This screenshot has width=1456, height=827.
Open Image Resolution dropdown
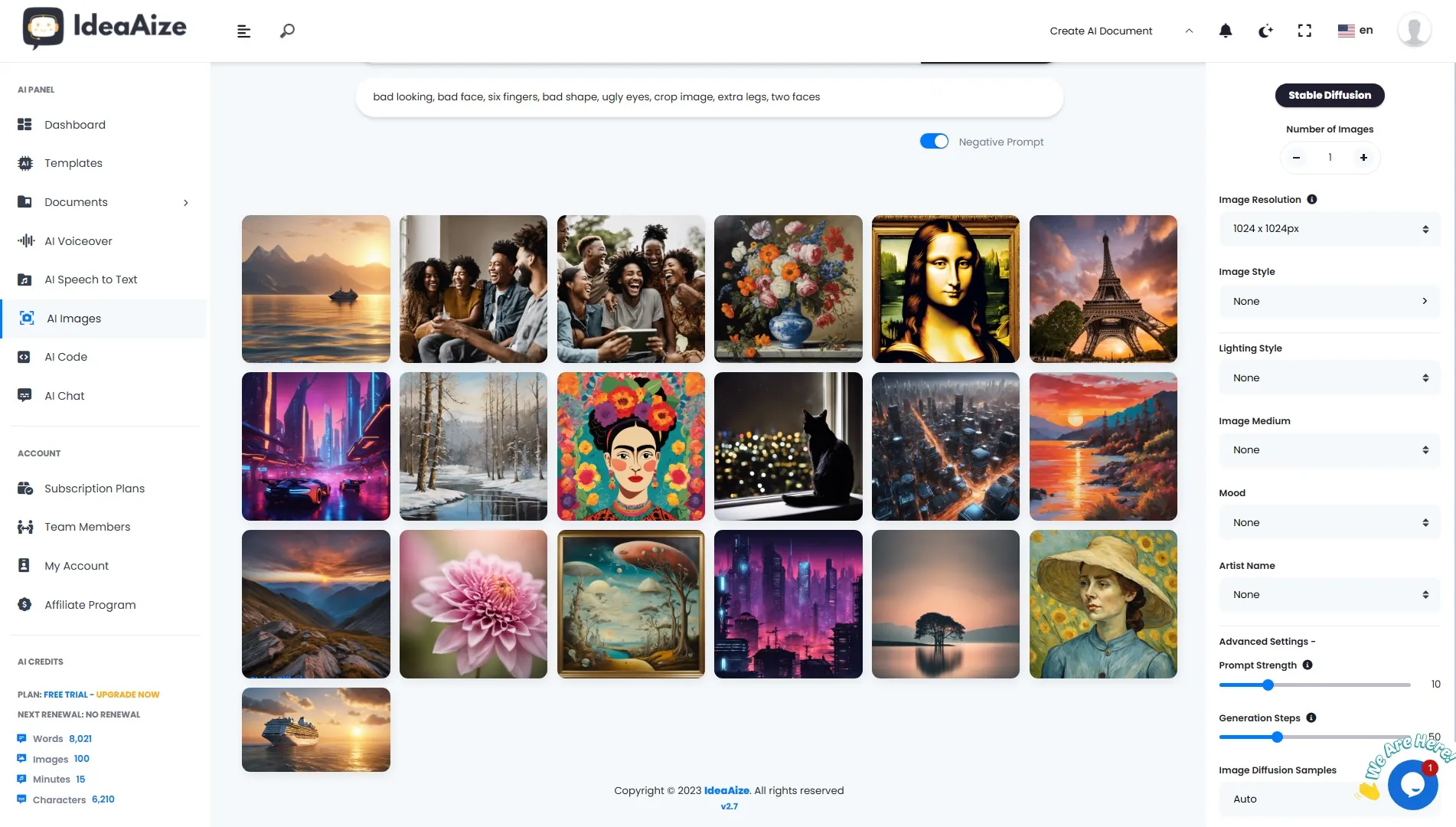pos(1329,229)
